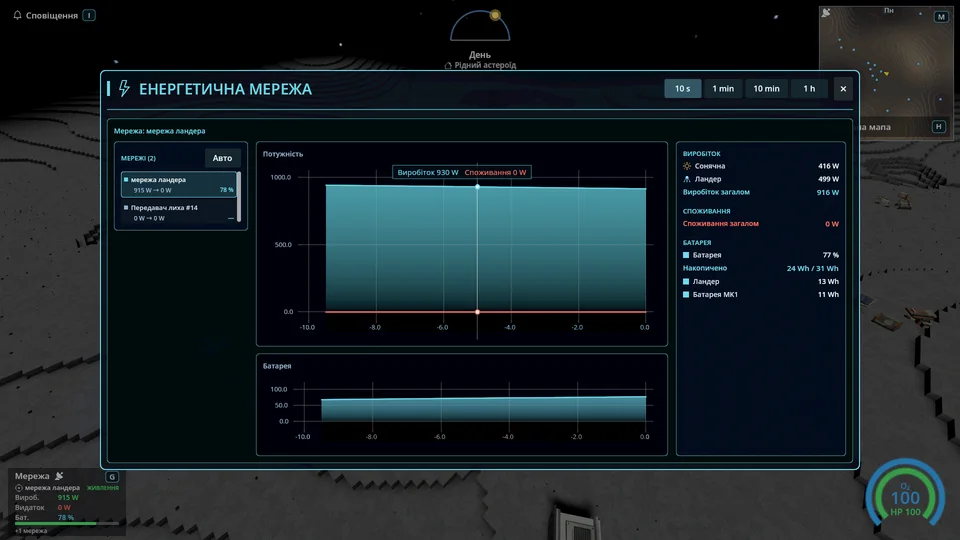The image size is (960, 540).
Task: Click the oxygen and HP gauge
Action: pos(905,495)
